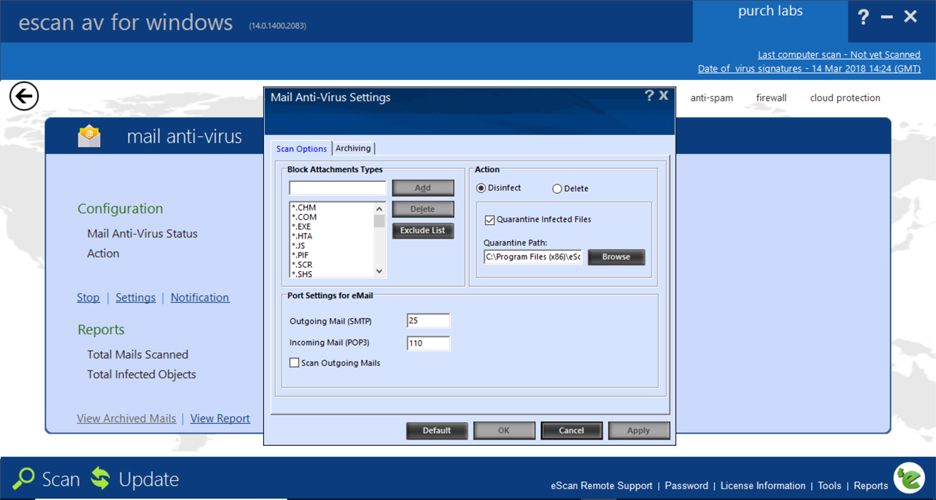Click the purch labs header label
Image resolution: width=936 pixels, height=500 pixels.
click(770, 11)
